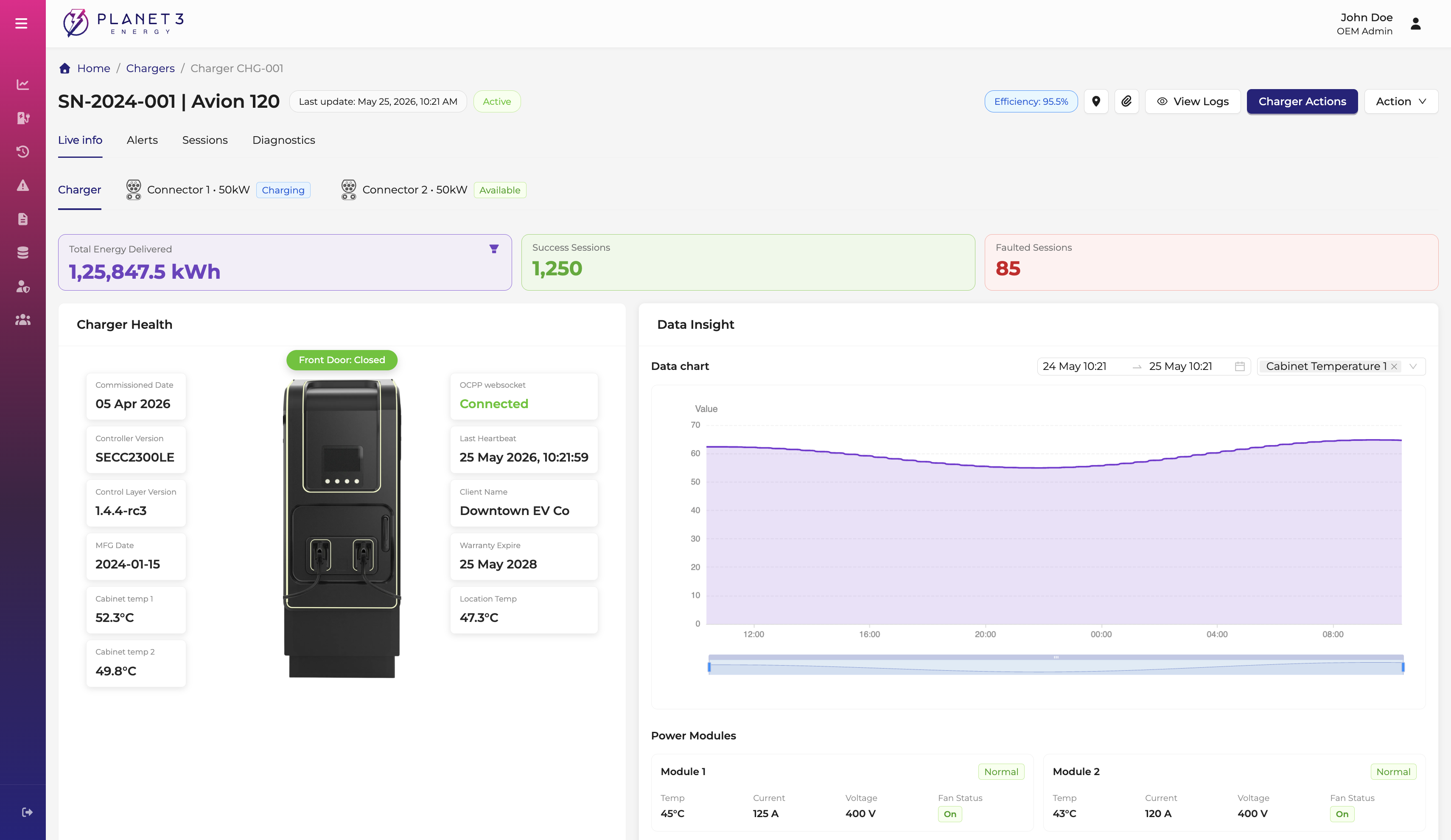Click Module 1 fan status On tag
The height and width of the screenshot is (840, 1451).
(950, 814)
